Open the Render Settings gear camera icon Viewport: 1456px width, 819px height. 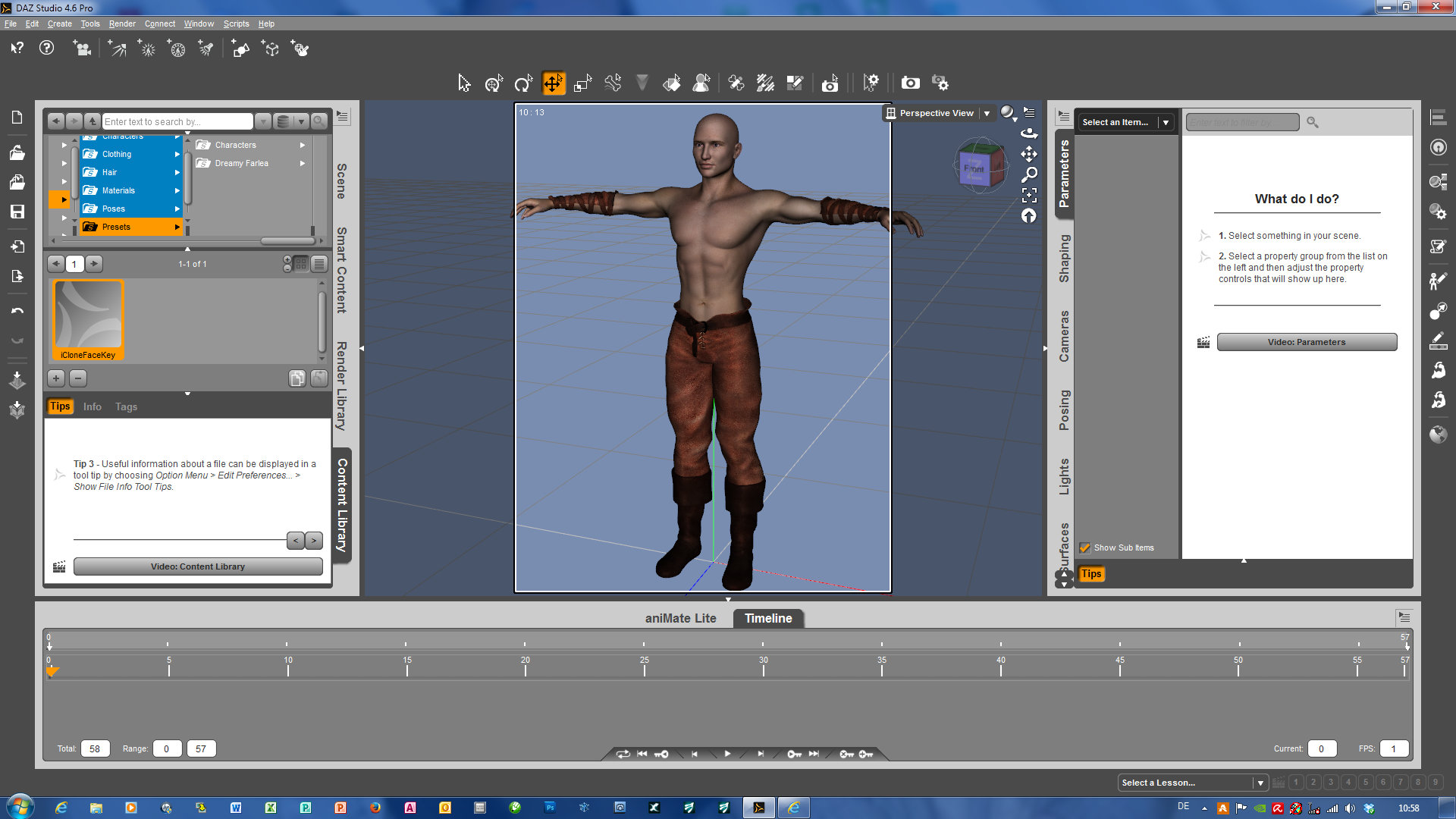tap(940, 83)
